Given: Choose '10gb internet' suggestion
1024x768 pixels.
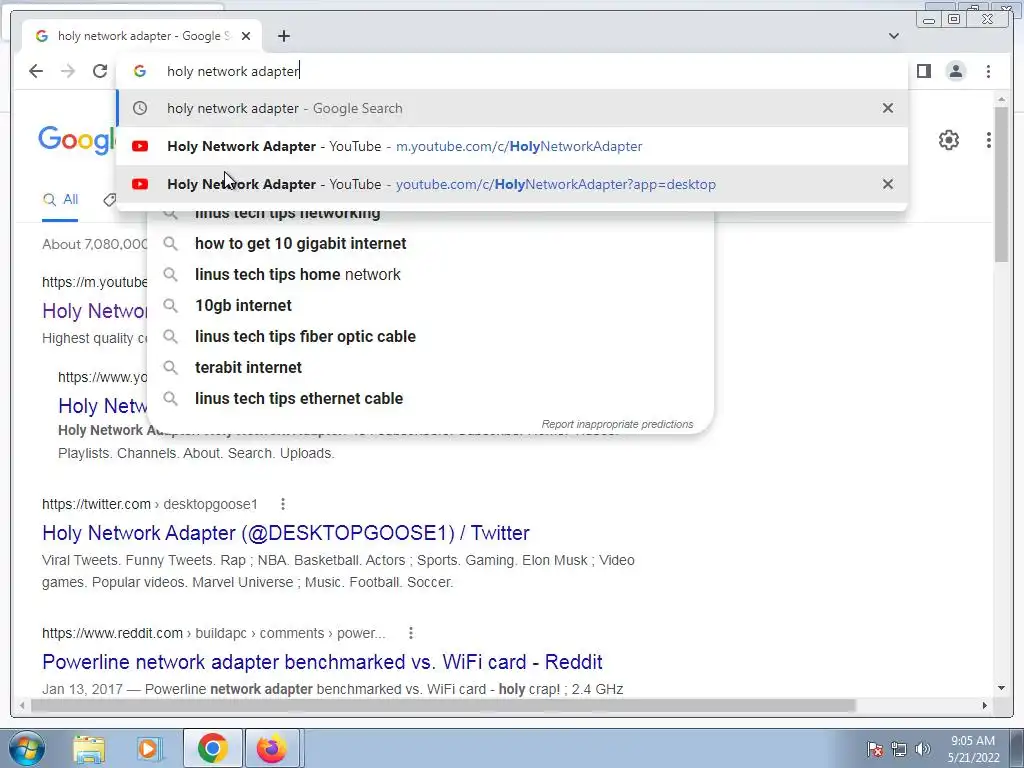Looking at the screenshot, I should 431,306.
